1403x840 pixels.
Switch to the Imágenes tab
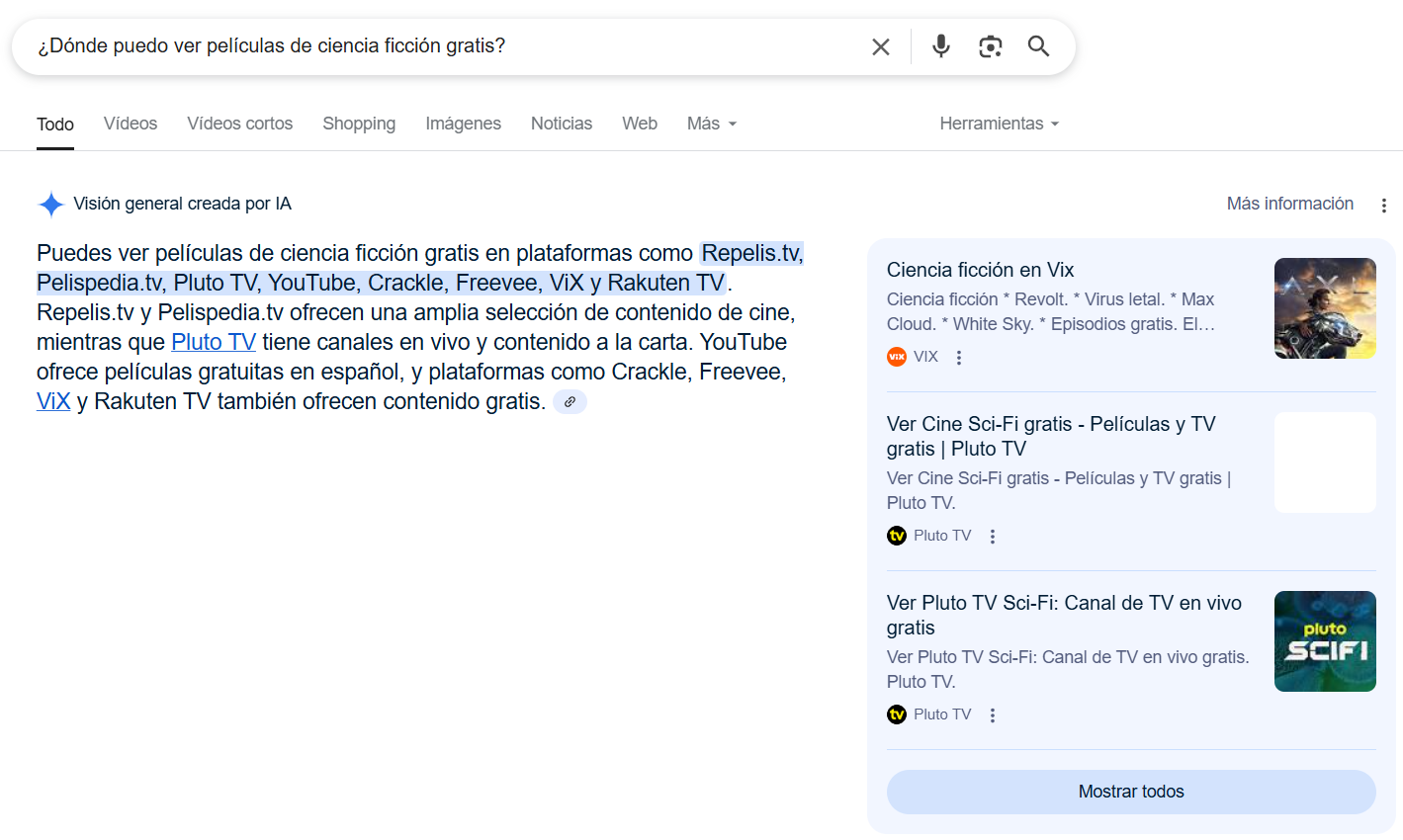(x=463, y=124)
